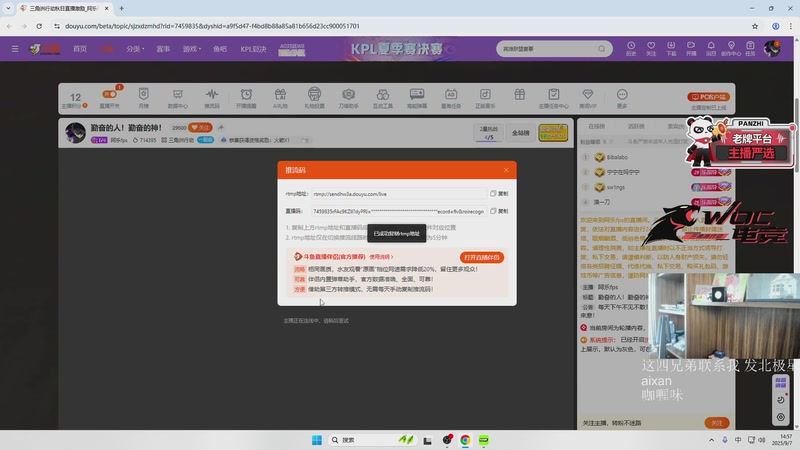
Task: Click the search magnifier icon in header
Action: point(602,49)
